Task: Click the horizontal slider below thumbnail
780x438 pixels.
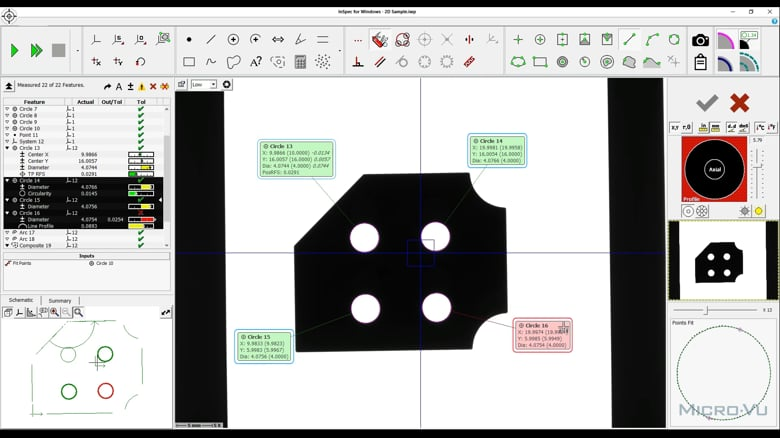Action: coord(715,310)
